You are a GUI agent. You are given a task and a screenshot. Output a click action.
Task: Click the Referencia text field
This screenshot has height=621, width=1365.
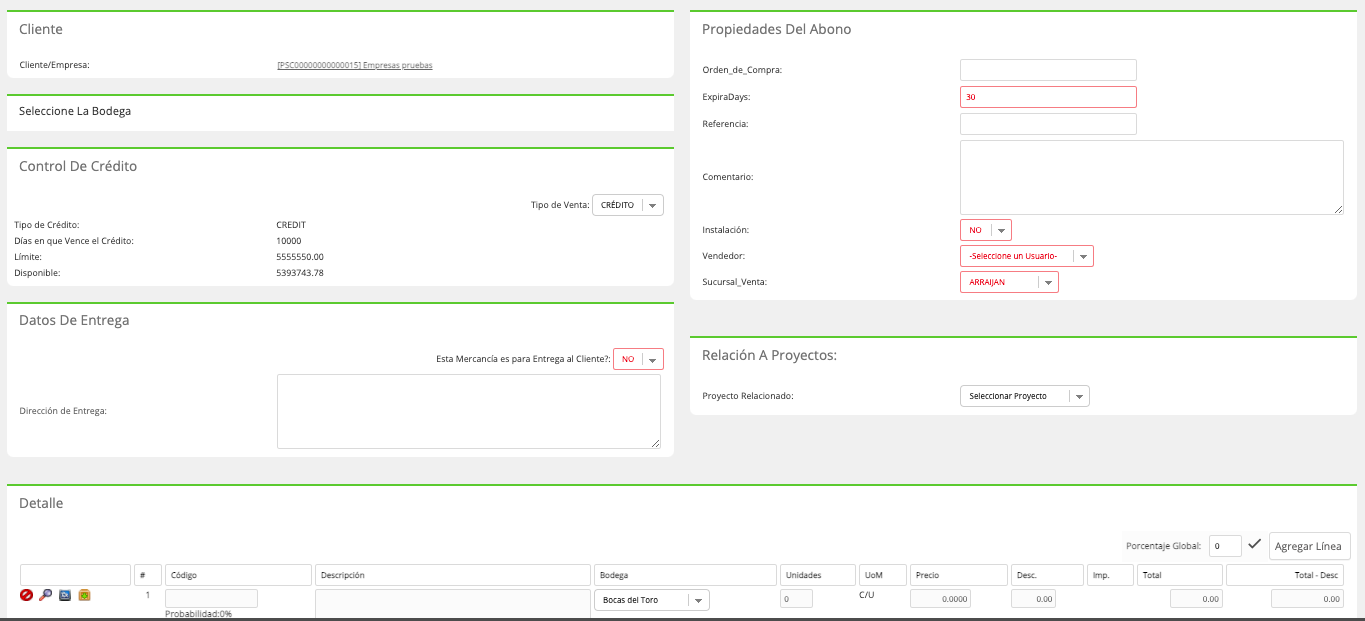coord(1048,124)
